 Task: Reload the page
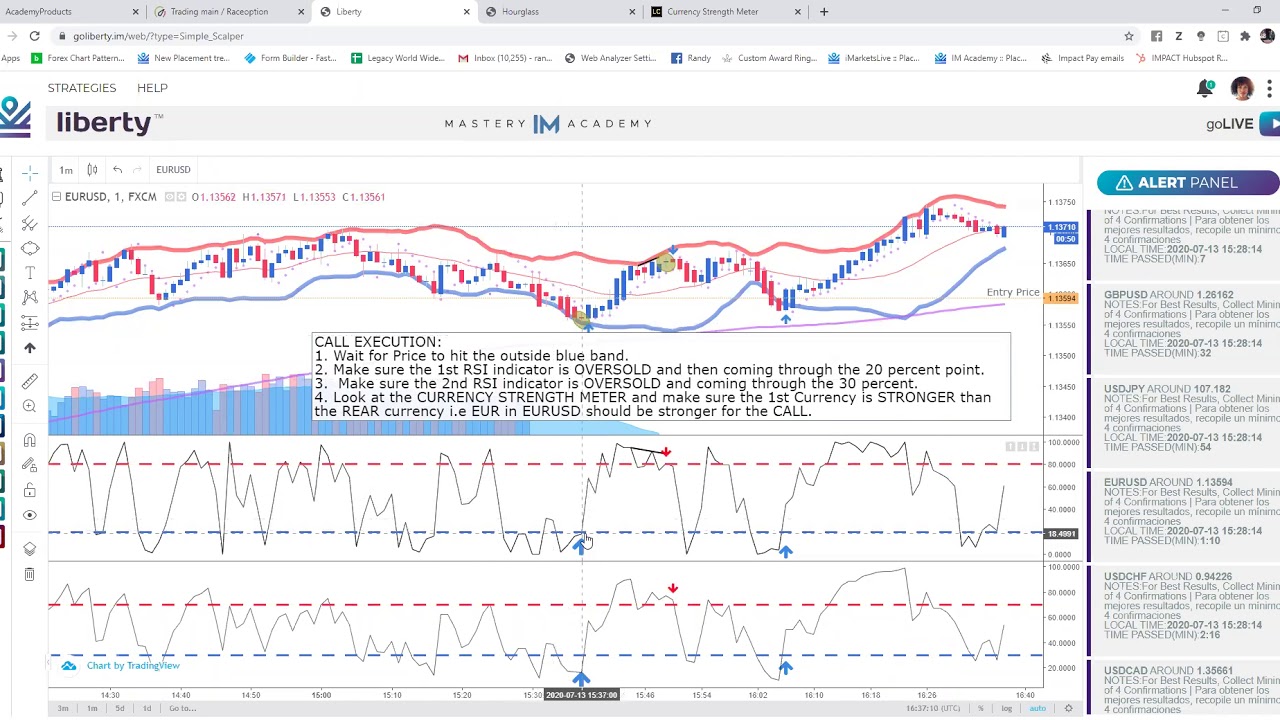34,36
